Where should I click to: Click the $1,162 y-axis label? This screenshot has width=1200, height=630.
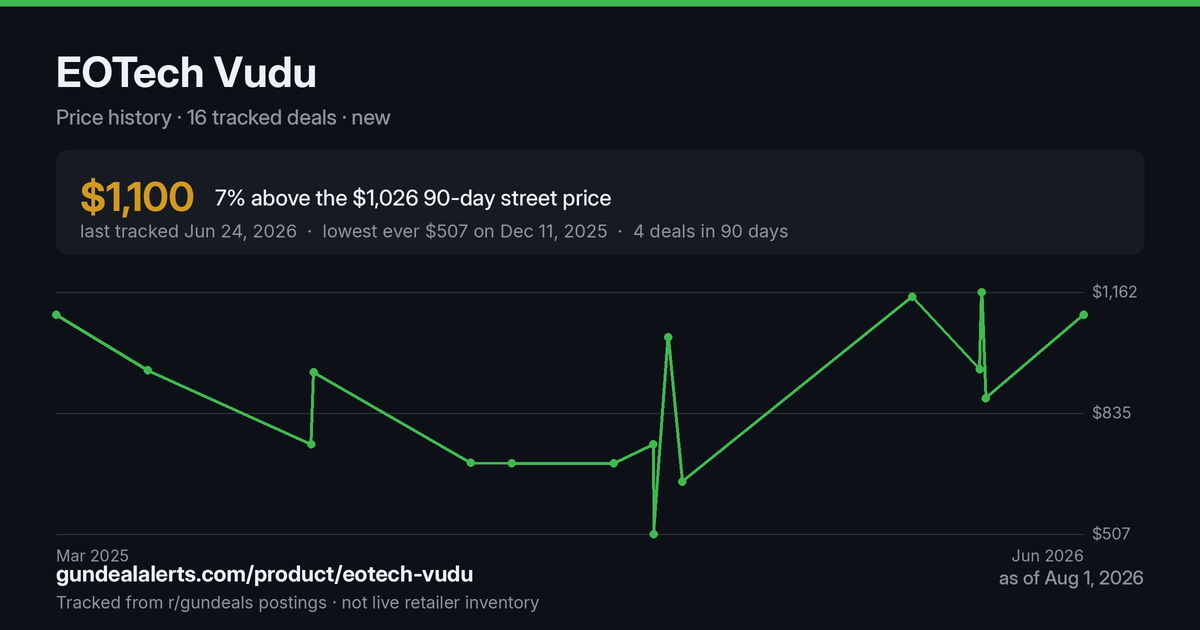(x=1117, y=292)
